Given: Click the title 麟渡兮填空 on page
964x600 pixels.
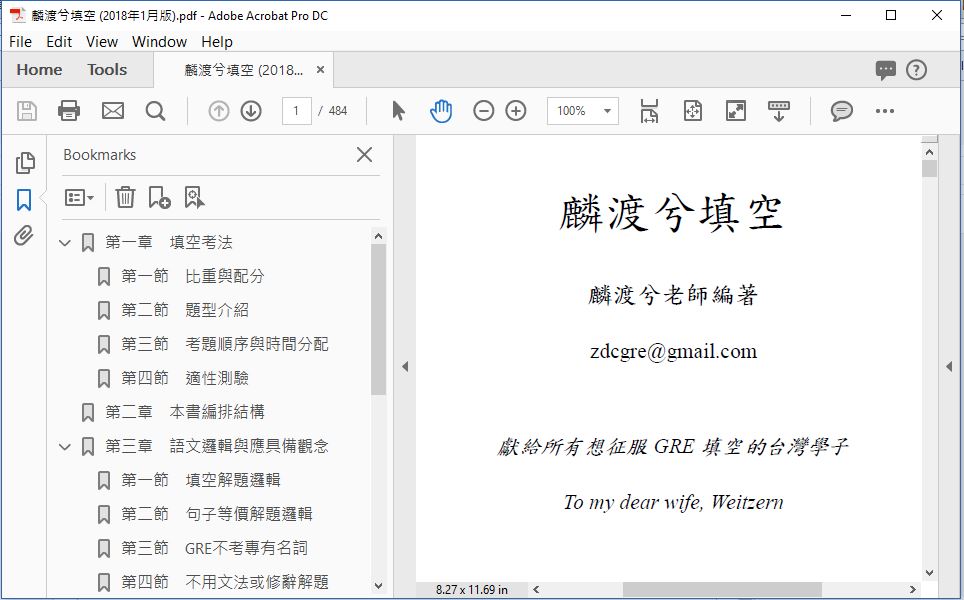Looking at the screenshot, I should (x=671, y=213).
